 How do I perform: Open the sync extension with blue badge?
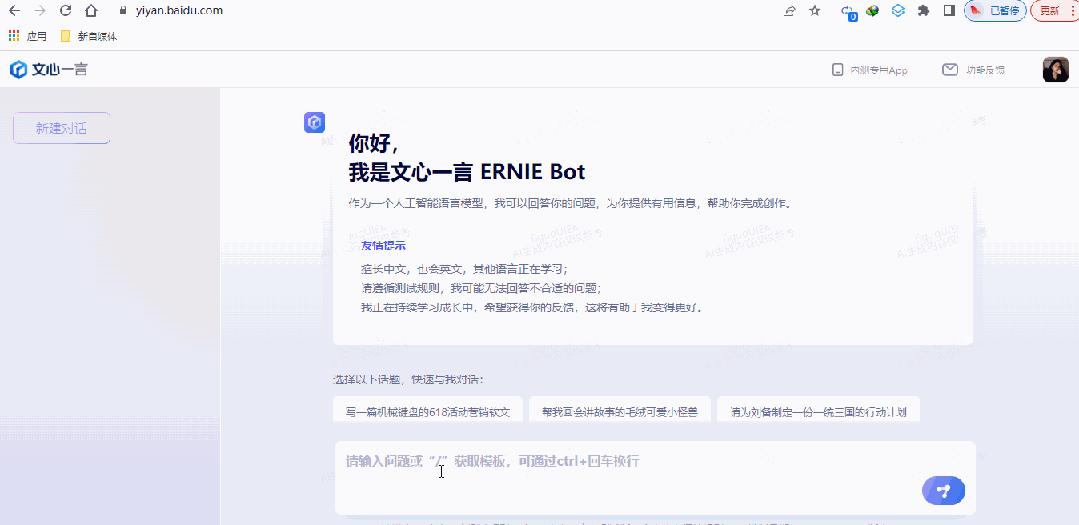pyautogui.click(x=848, y=12)
